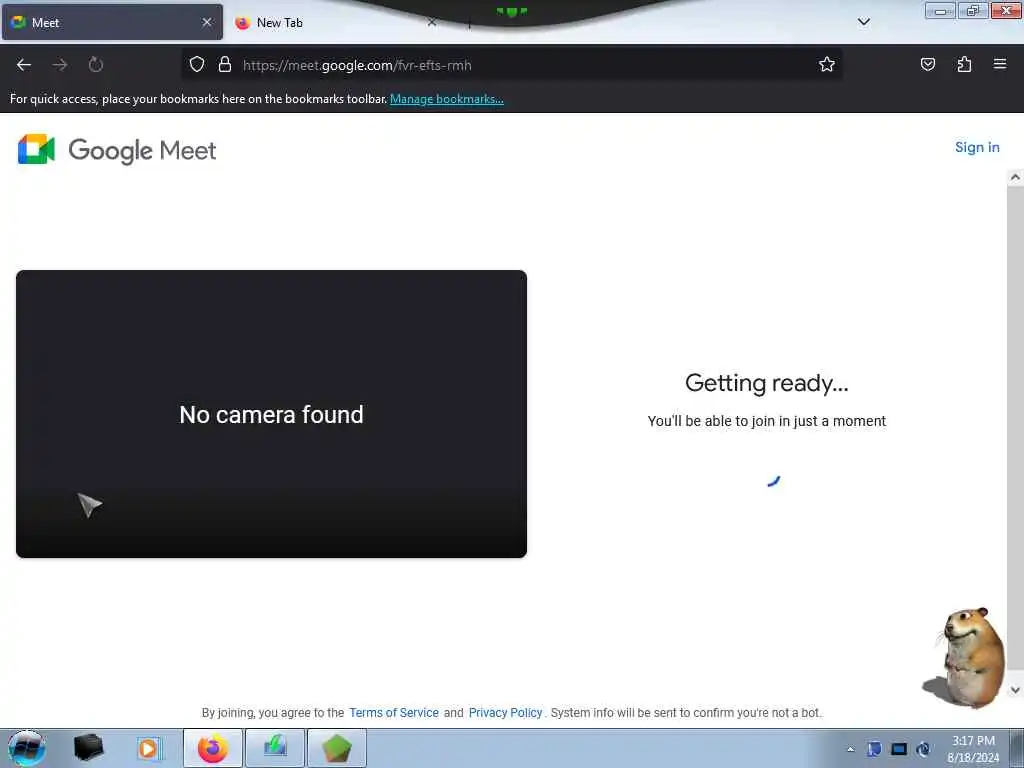The height and width of the screenshot is (768, 1024).
Task: Click the Getting ready... heading
Action: [767, 383]
